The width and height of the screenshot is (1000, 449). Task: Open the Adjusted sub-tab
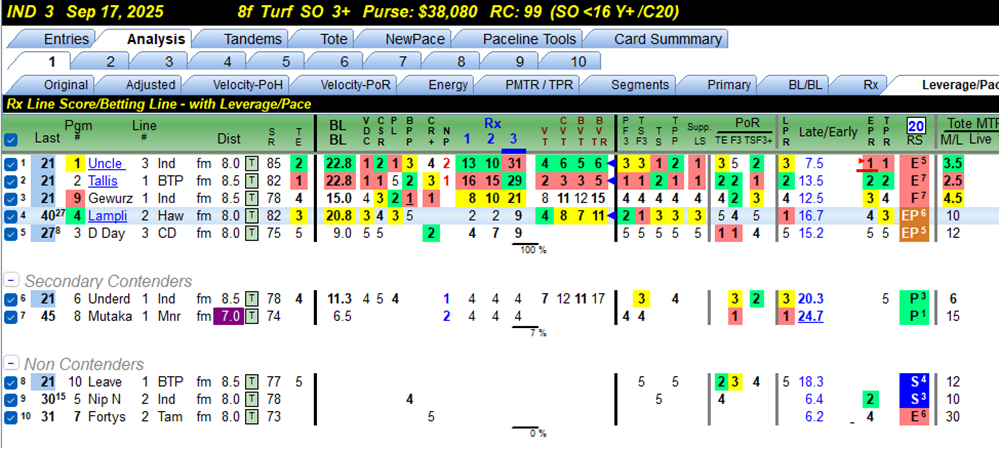click(150, 84)
